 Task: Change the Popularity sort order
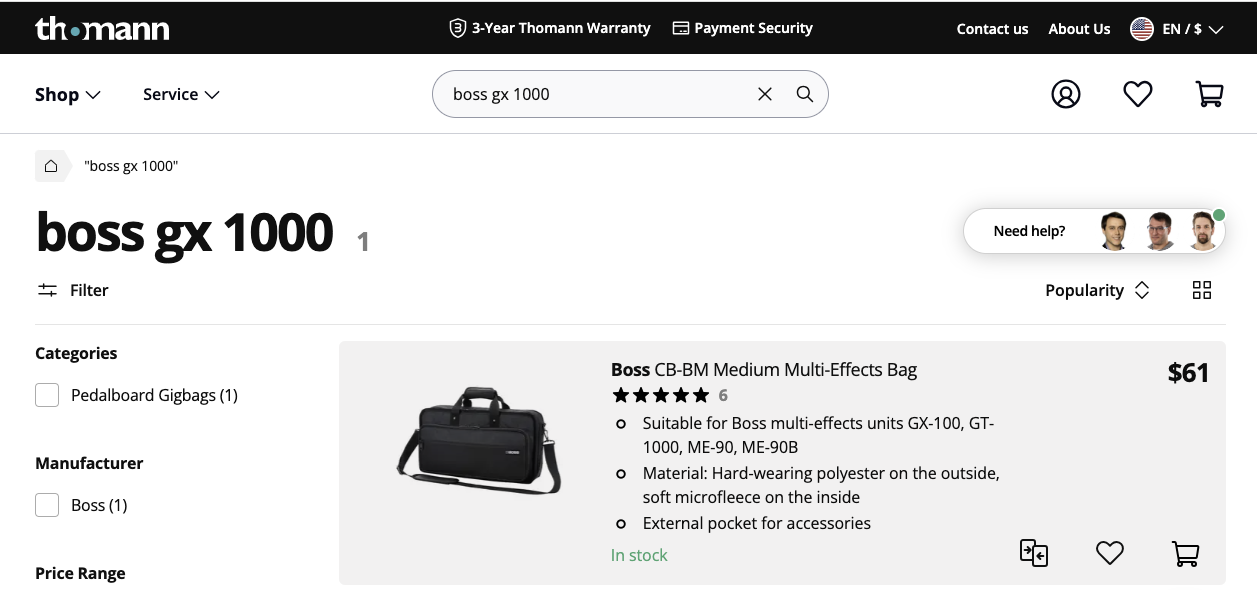coord(1097,290)
